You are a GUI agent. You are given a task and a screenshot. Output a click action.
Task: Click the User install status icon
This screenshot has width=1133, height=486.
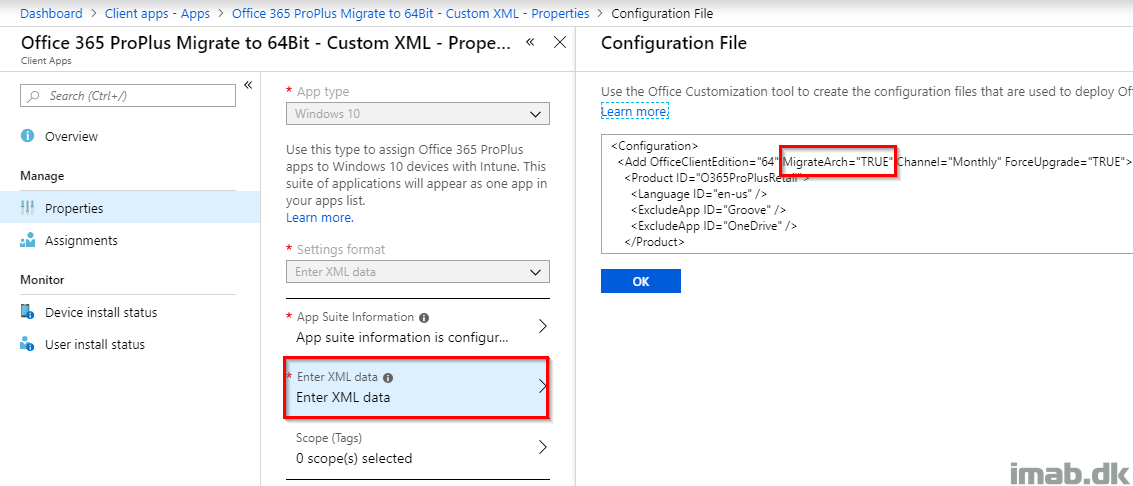click(27, 344)
